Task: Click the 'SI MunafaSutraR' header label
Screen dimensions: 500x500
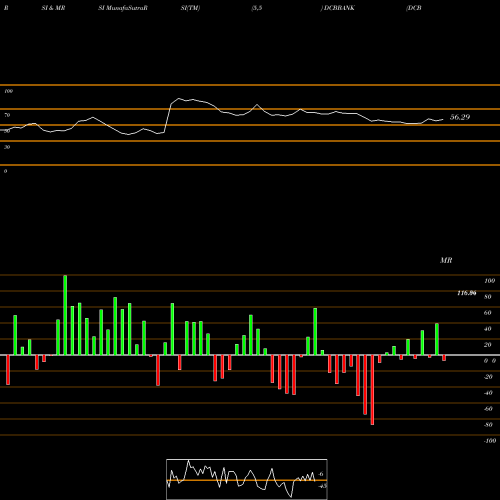Action: click(x=123, y=8)
